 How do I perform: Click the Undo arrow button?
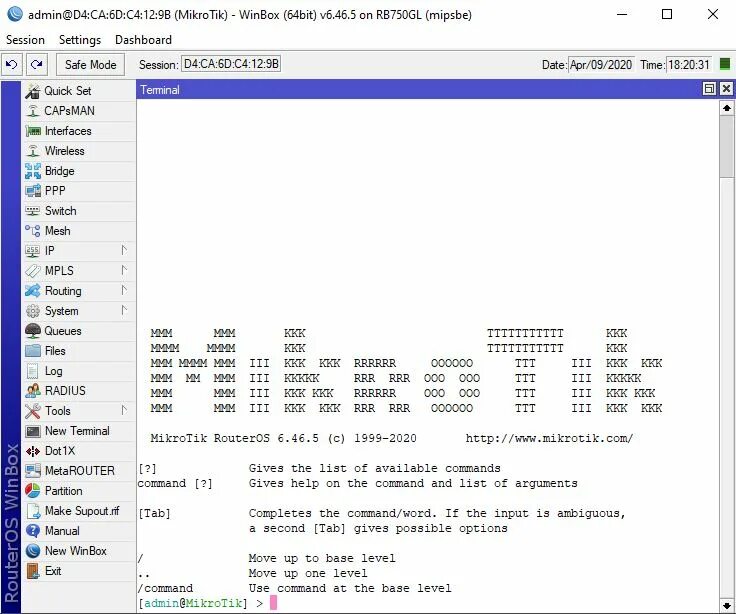12,64
